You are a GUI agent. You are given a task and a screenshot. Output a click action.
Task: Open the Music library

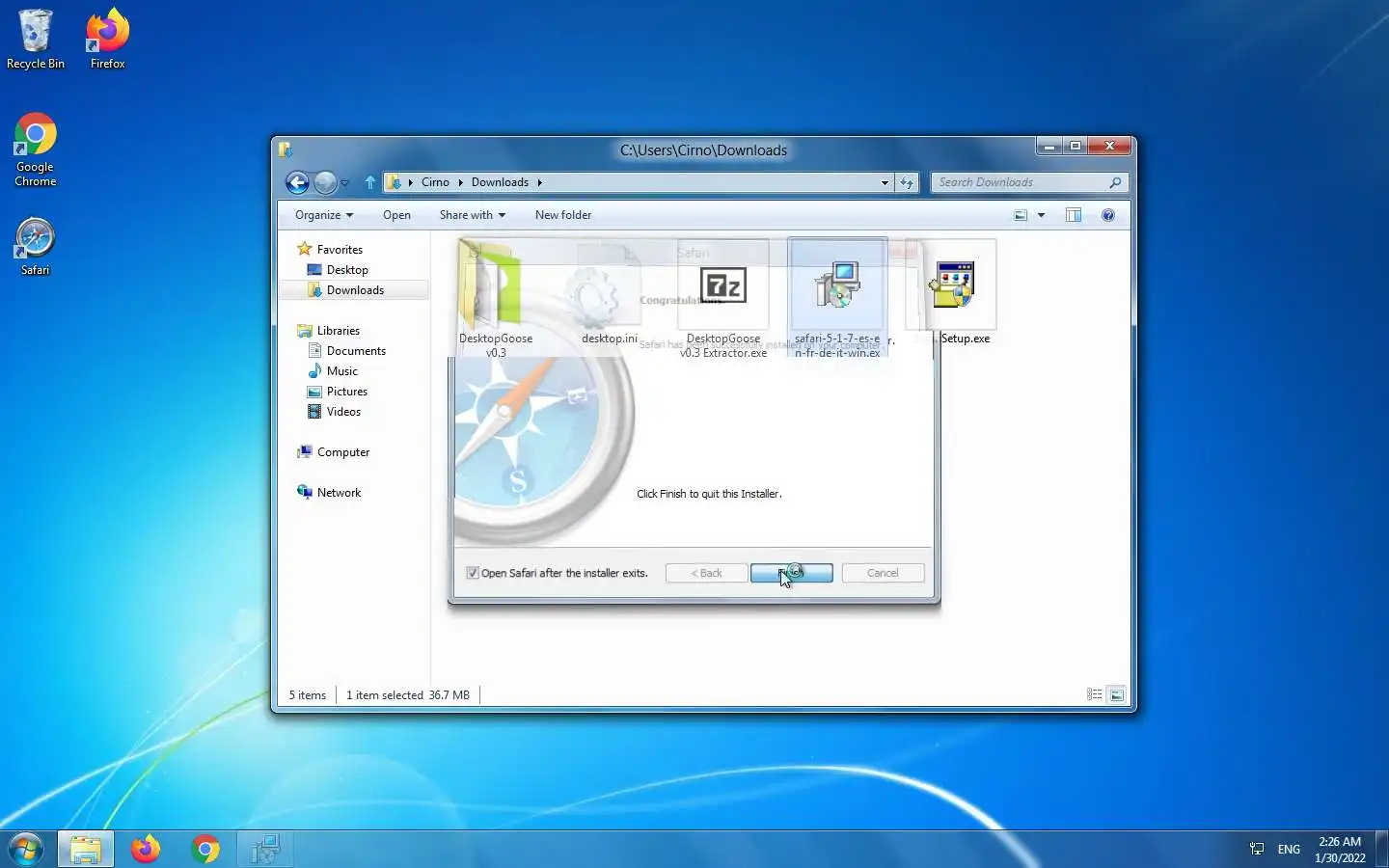[x=333, y=371]
